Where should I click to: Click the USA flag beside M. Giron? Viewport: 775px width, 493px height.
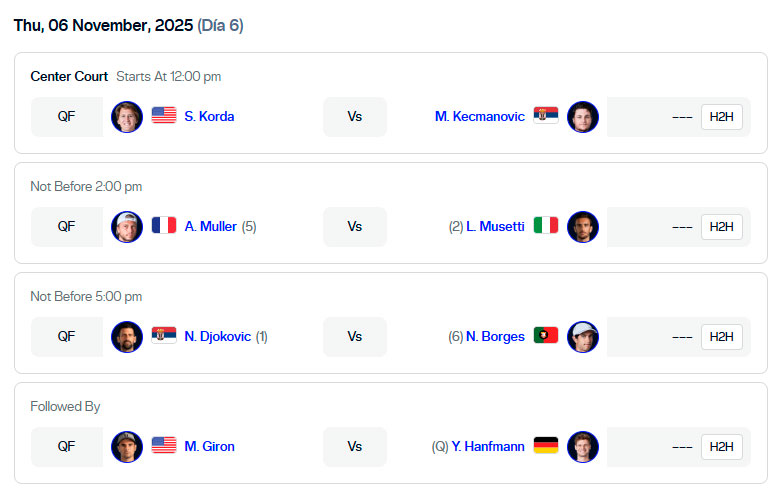164,447
